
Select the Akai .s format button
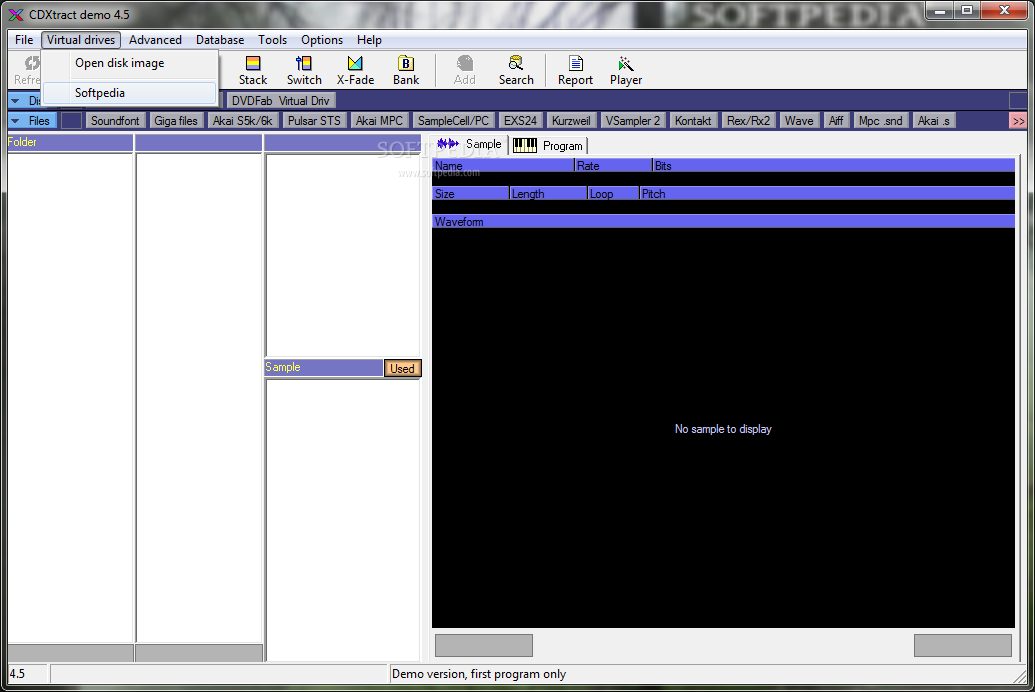point(933,121)
